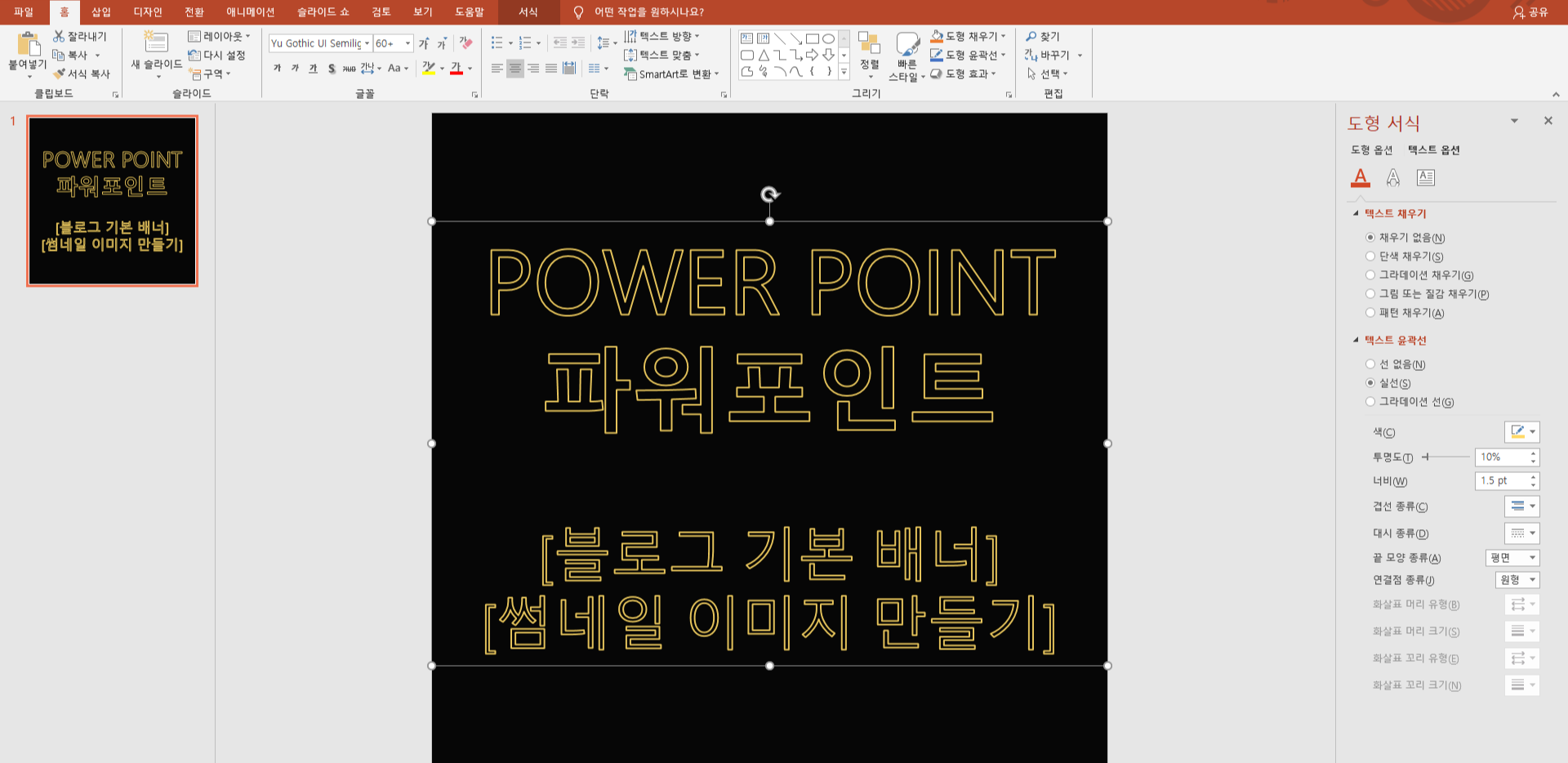Screen dimensions: 1568x763
Task: Select 그림 또는 질감 채우기 radio
Action: pyautogui.click(x=1370, y=294)
